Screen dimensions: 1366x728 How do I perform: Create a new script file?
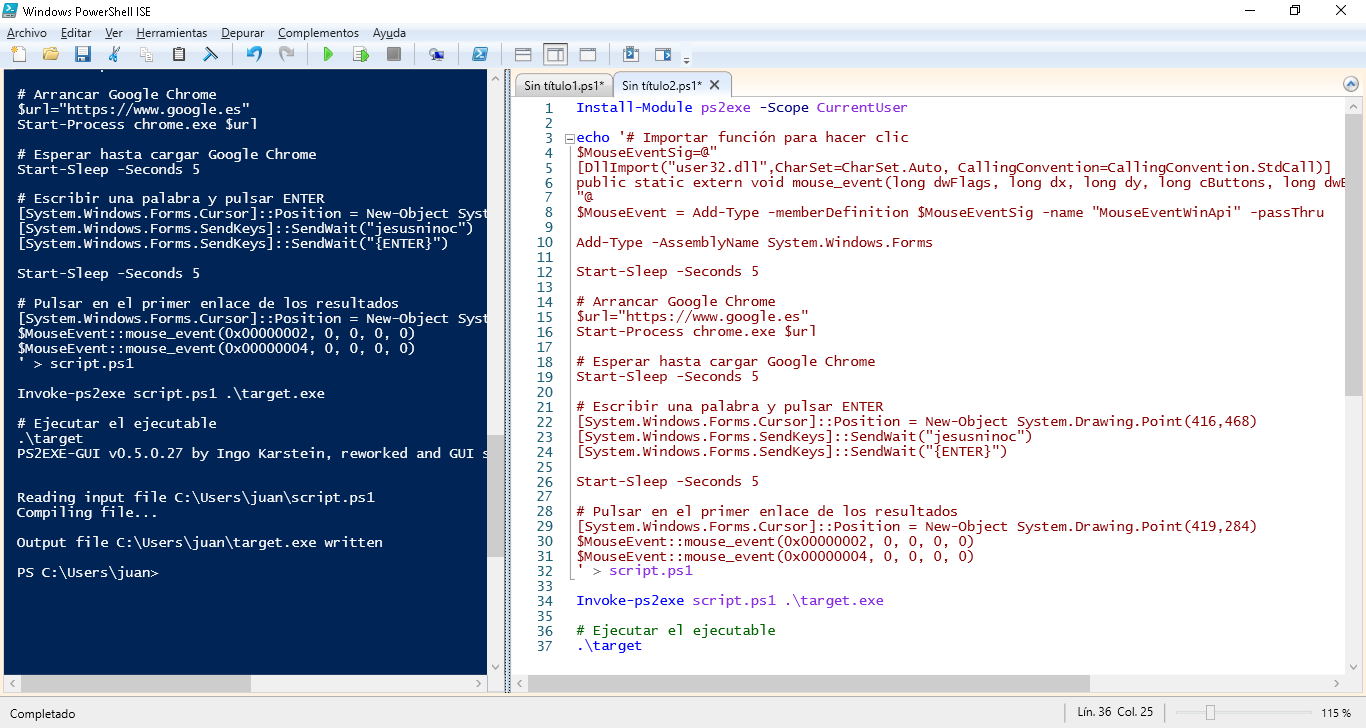18,54
